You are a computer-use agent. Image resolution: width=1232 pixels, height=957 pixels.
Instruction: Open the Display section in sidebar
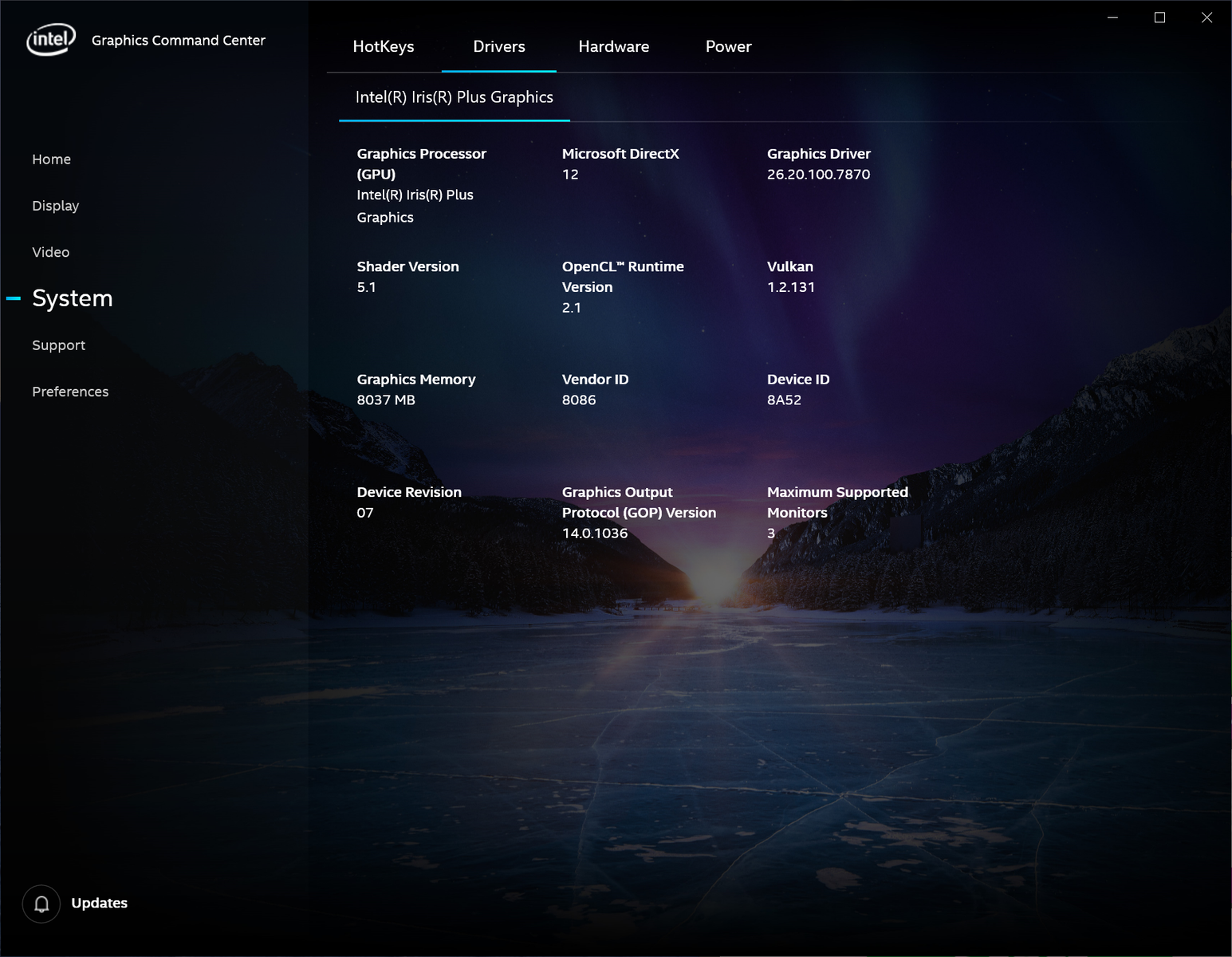pyautogui.click(x=55, y=206)
